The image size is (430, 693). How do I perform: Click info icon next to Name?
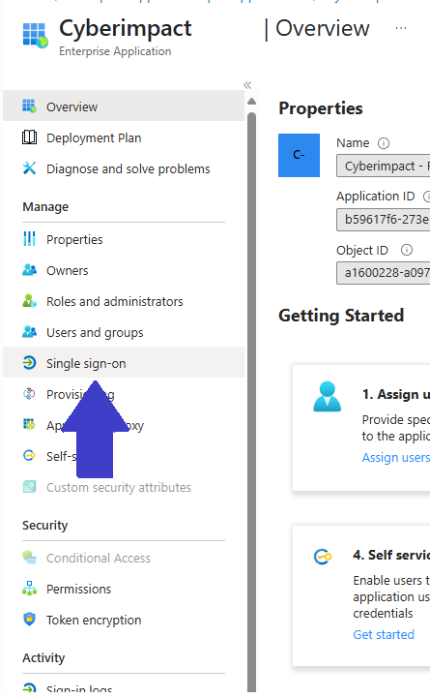(384, 143)
